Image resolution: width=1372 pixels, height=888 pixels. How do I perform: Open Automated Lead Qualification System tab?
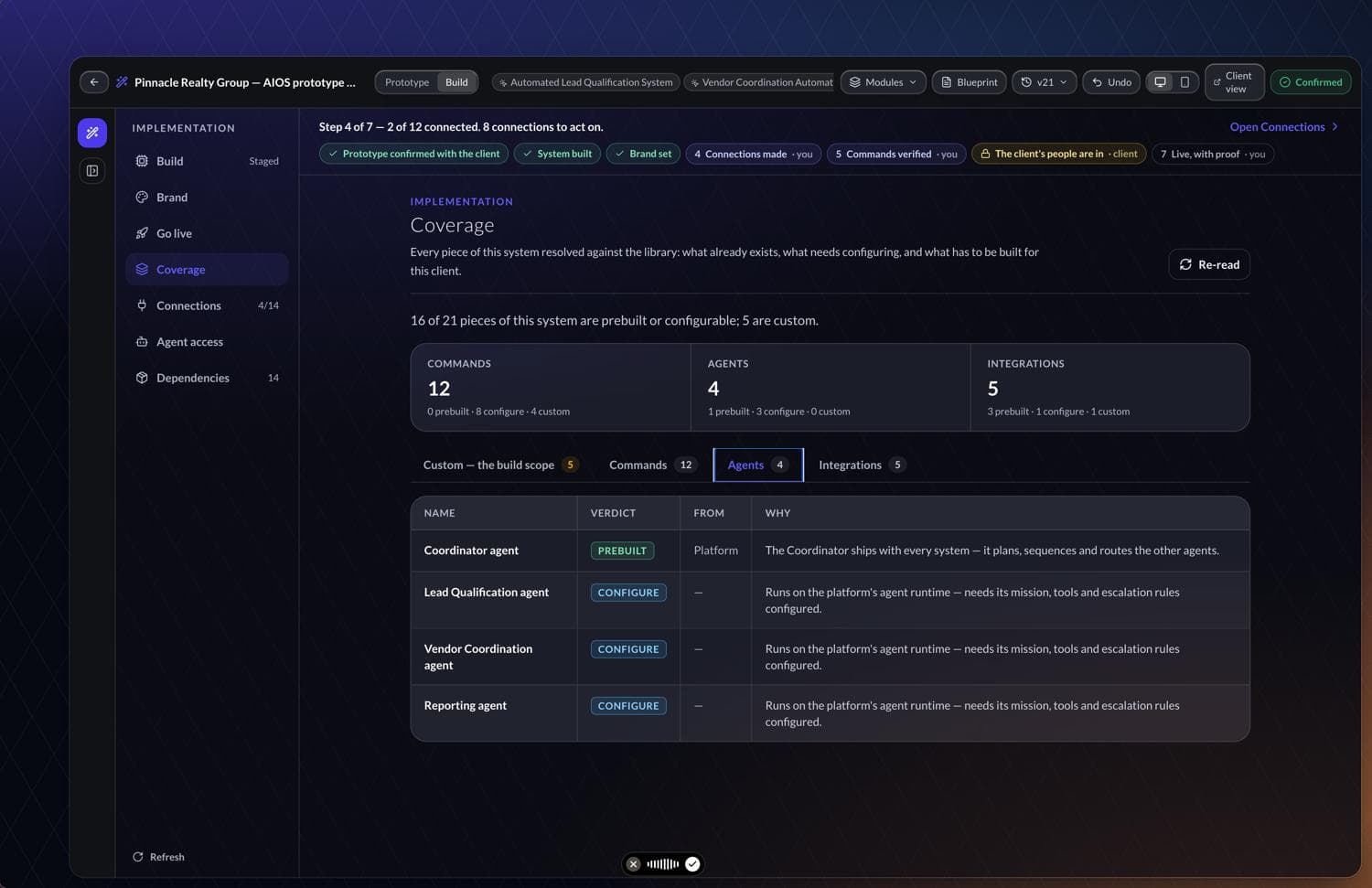coord(585,82)
